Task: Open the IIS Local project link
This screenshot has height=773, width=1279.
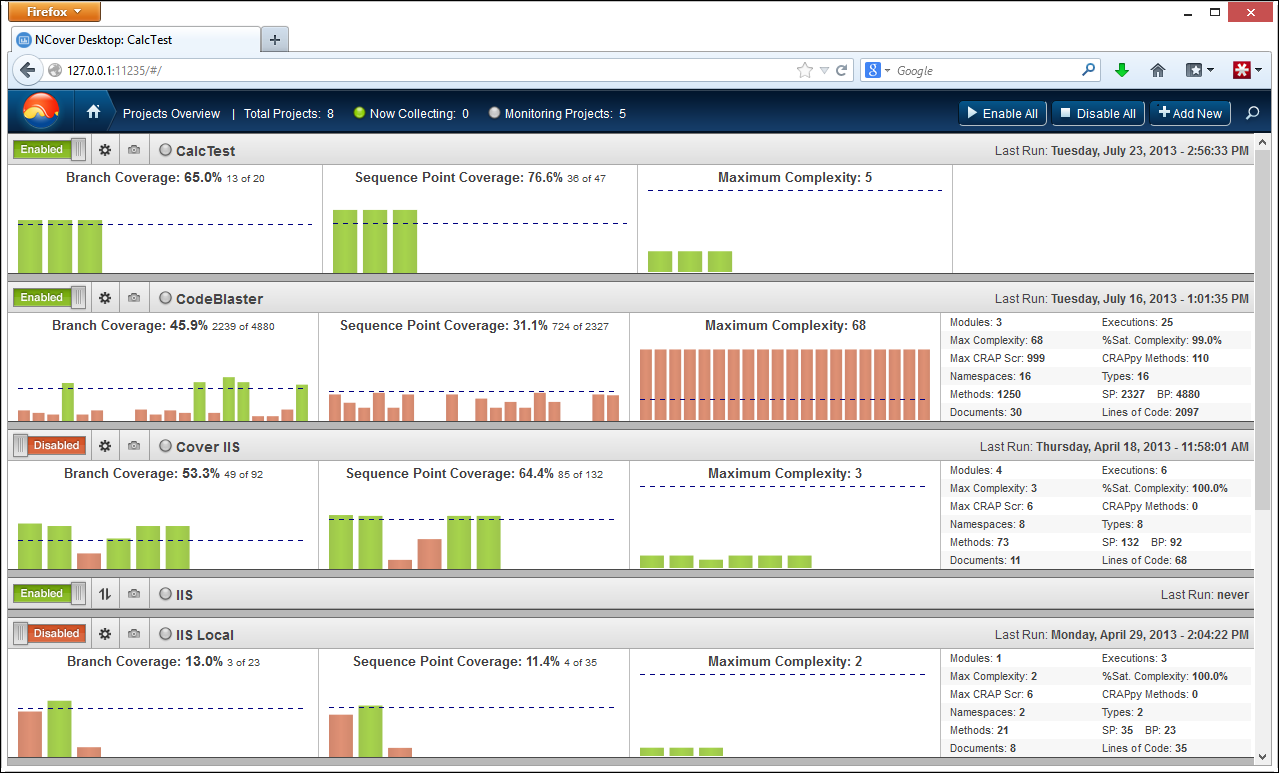Action: (x=205, y=635)
